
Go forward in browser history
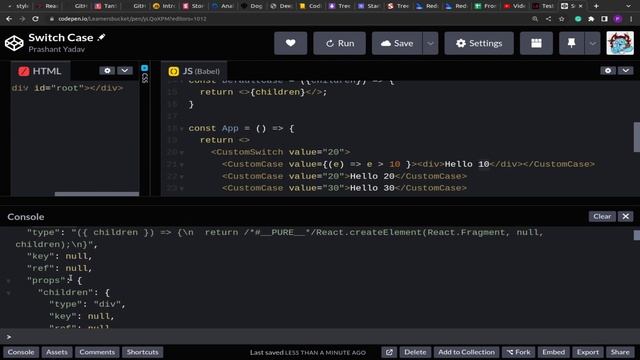pos(22,19)
